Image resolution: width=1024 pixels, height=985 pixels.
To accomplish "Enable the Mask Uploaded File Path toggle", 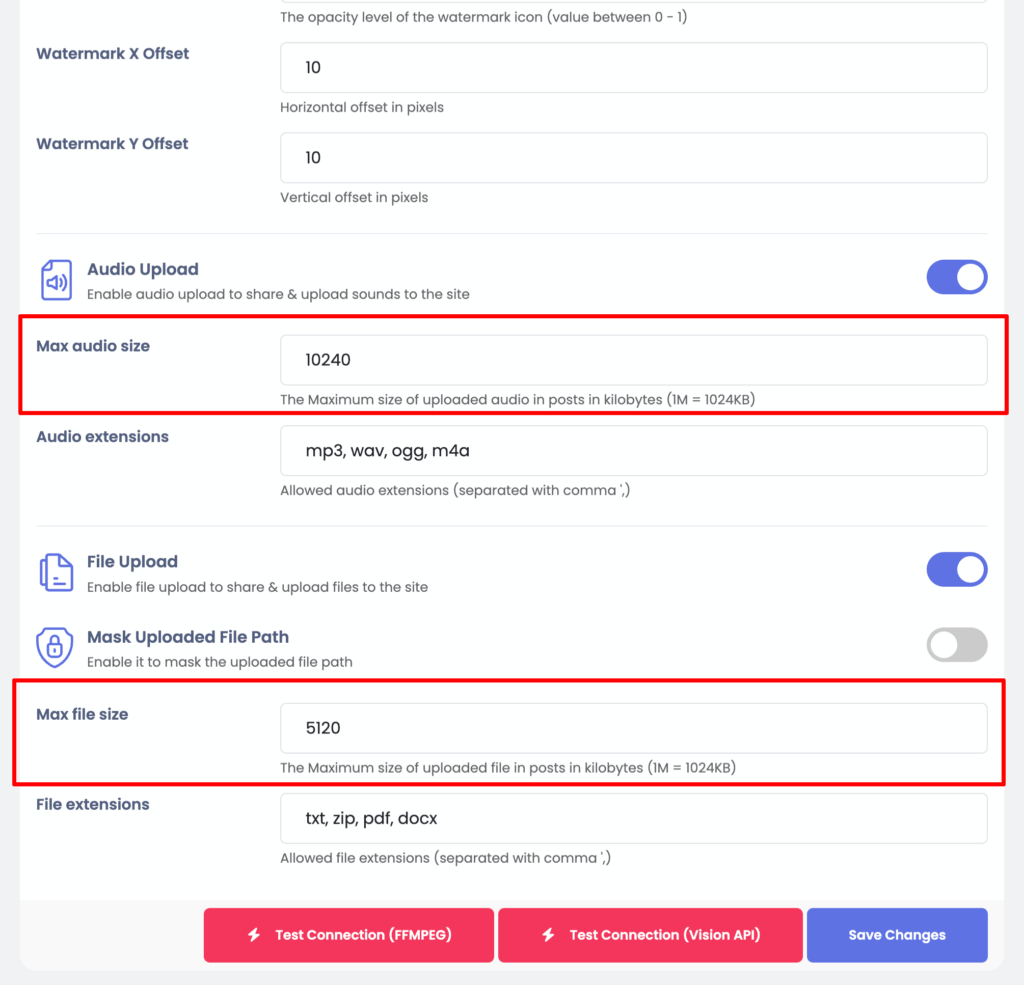I will pyautogui.click(x=956, y=645).
